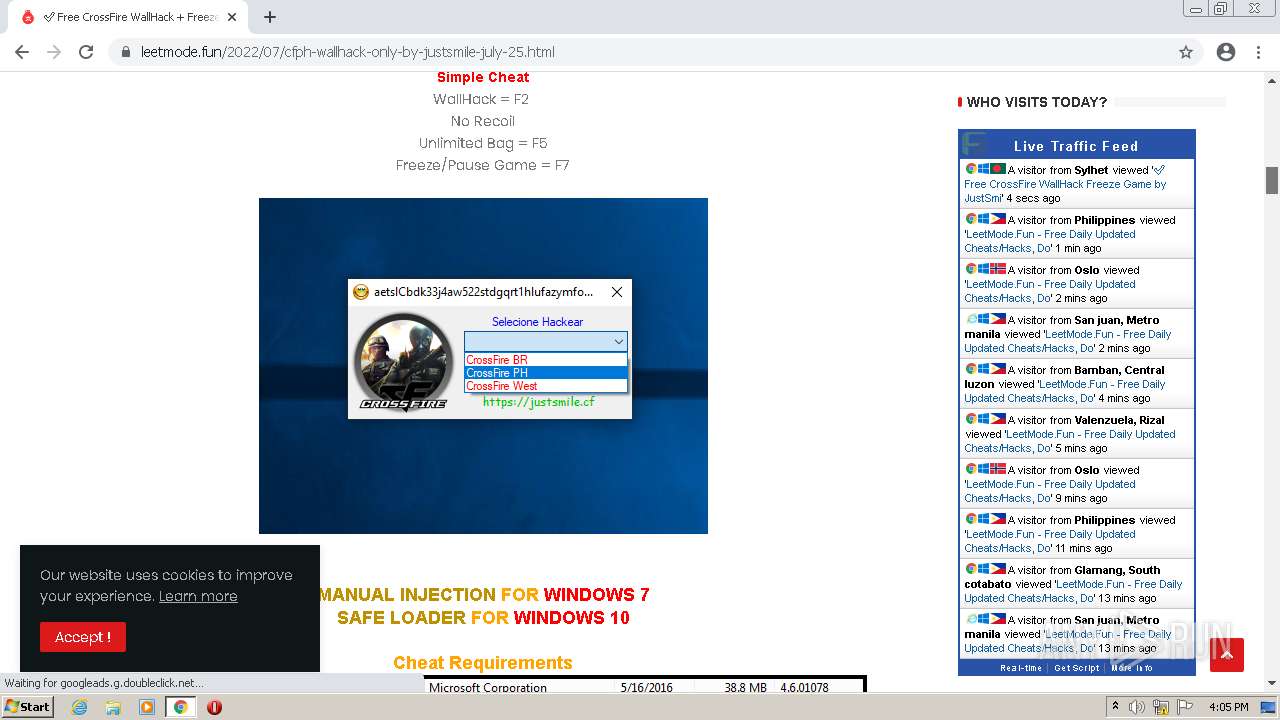
Task: Click the WHO VISITS TODAY? heading
Action: [x=1036, y=102]
